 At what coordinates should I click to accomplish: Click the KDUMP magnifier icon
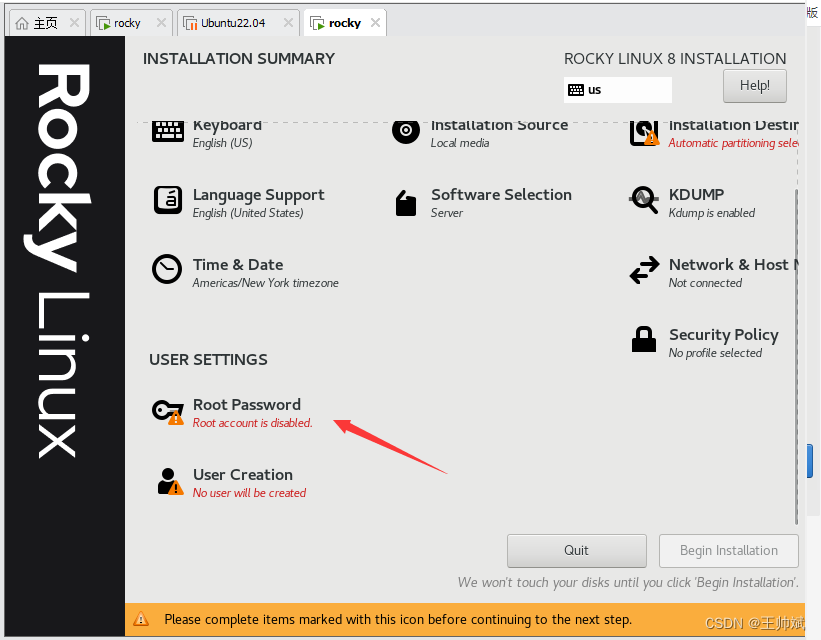tap(644, 200)
